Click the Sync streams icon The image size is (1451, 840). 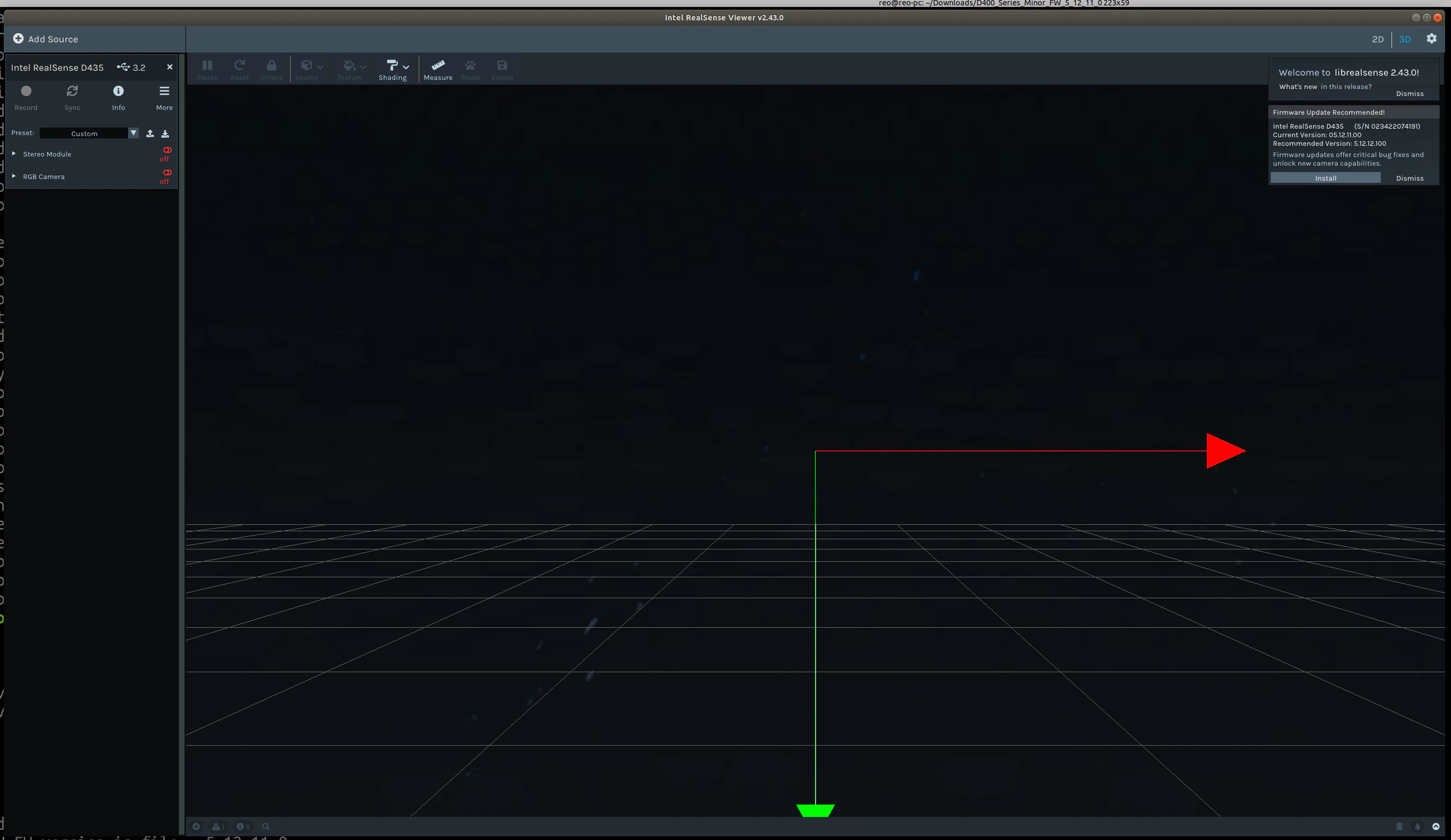(72, 91)
